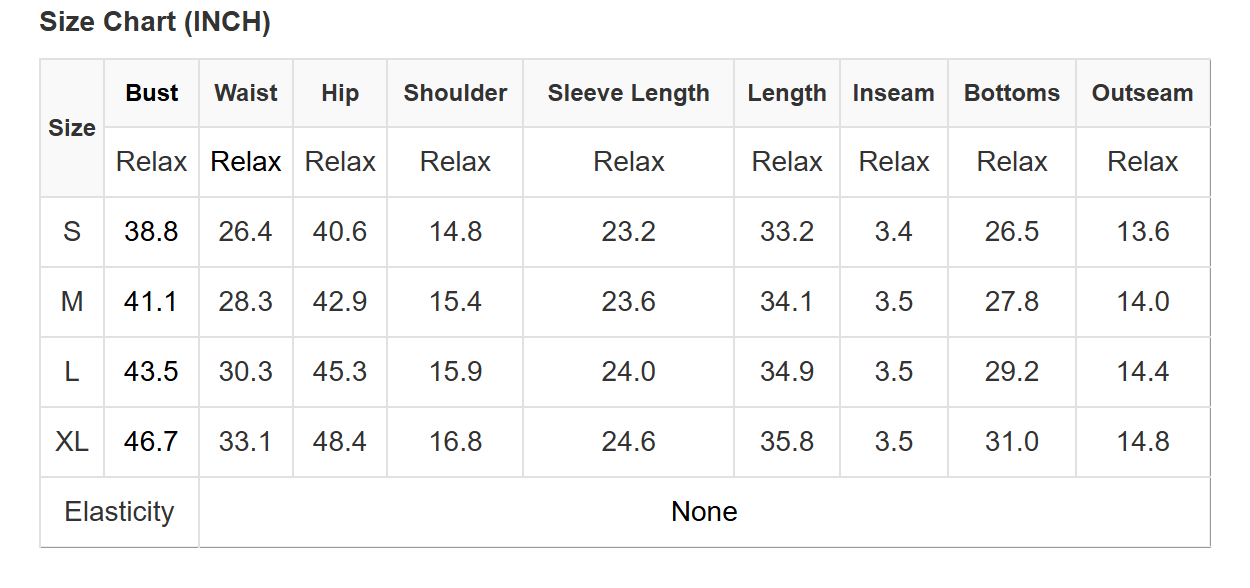Screen dimensions: 1250x588
Task: Click the Elasticity row label
Action: click(x=119, y=512)
